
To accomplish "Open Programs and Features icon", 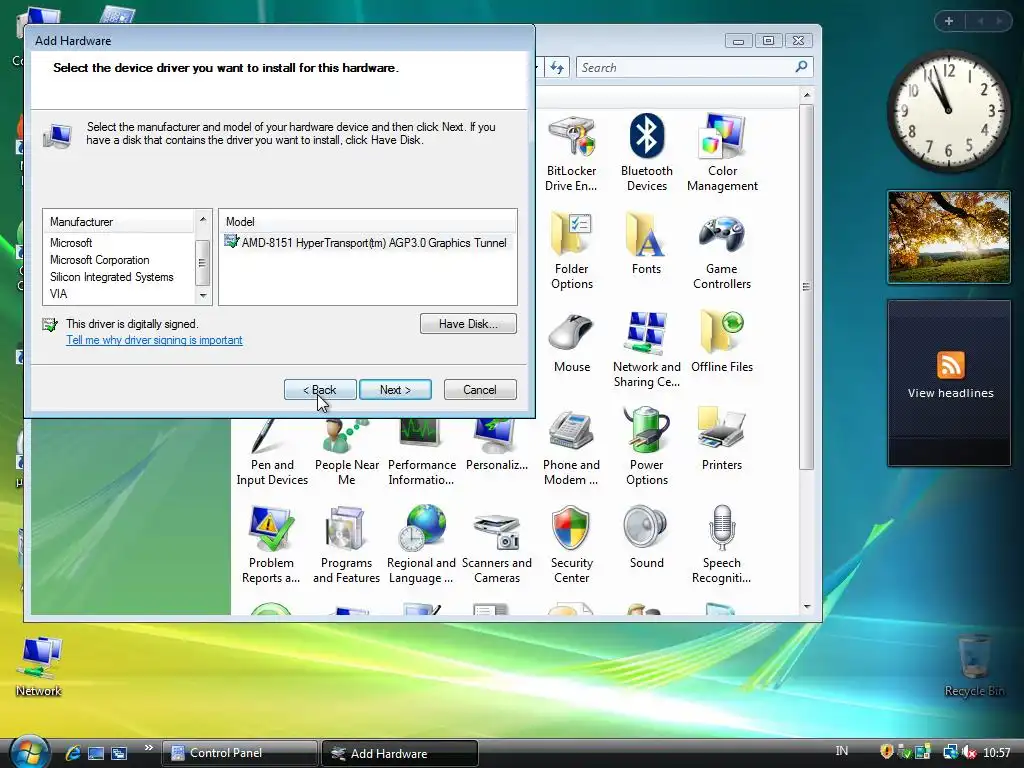I will pyautogui.click(x=346, y=545).
